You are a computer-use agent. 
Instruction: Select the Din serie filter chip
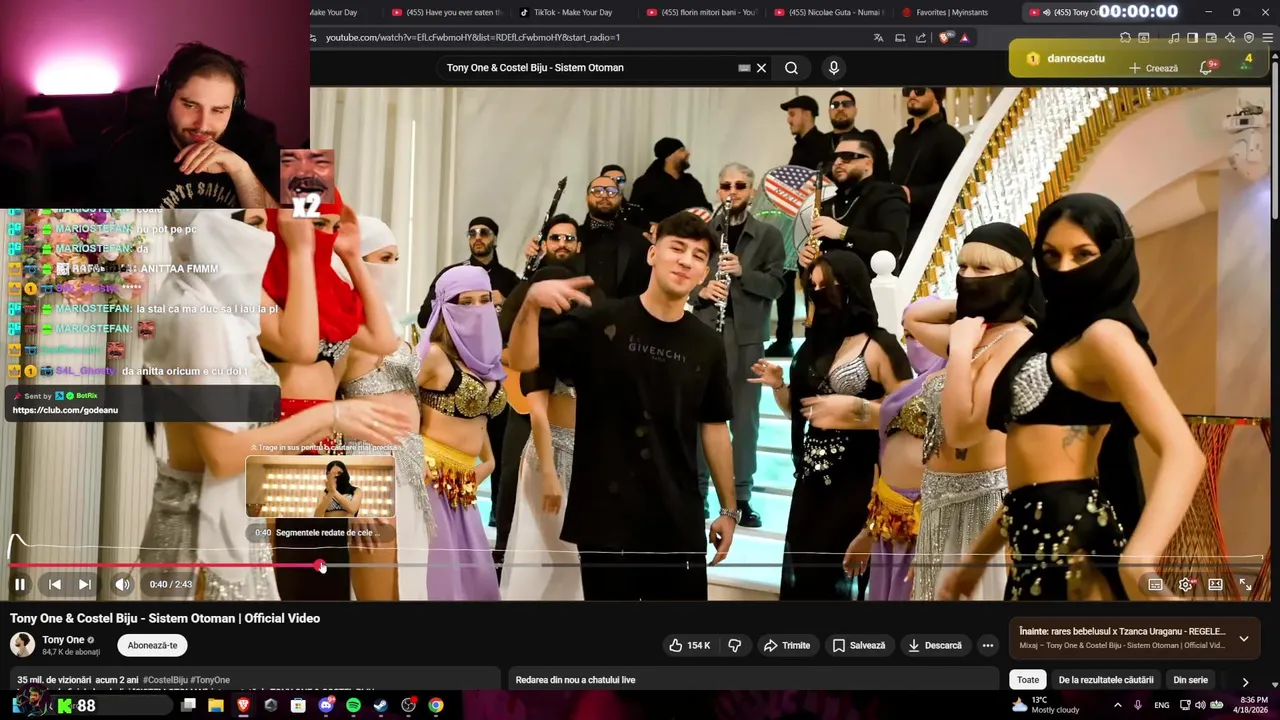pos(1190,680)
